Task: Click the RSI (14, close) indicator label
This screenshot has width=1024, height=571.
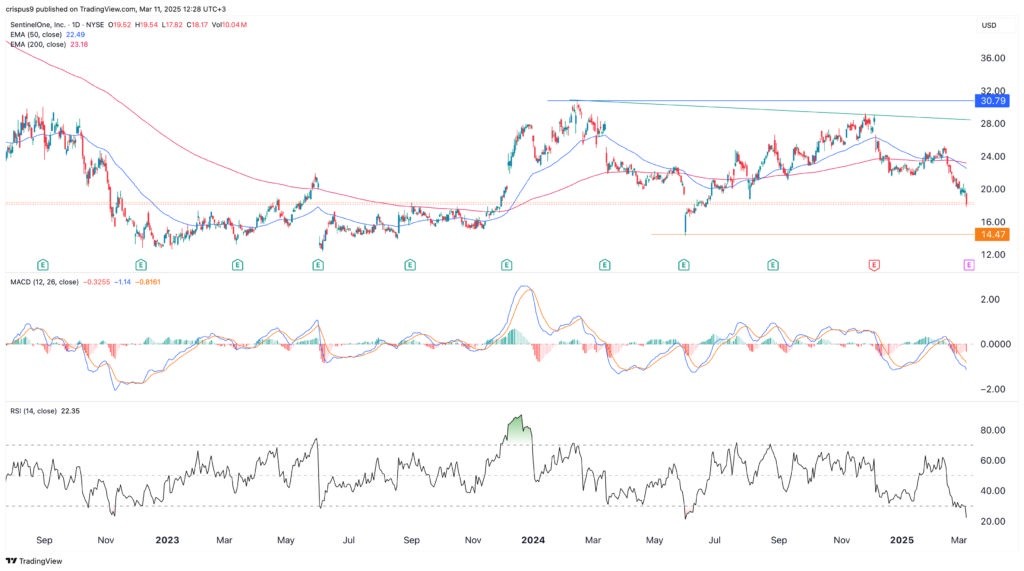Action: tap(35, 409)
